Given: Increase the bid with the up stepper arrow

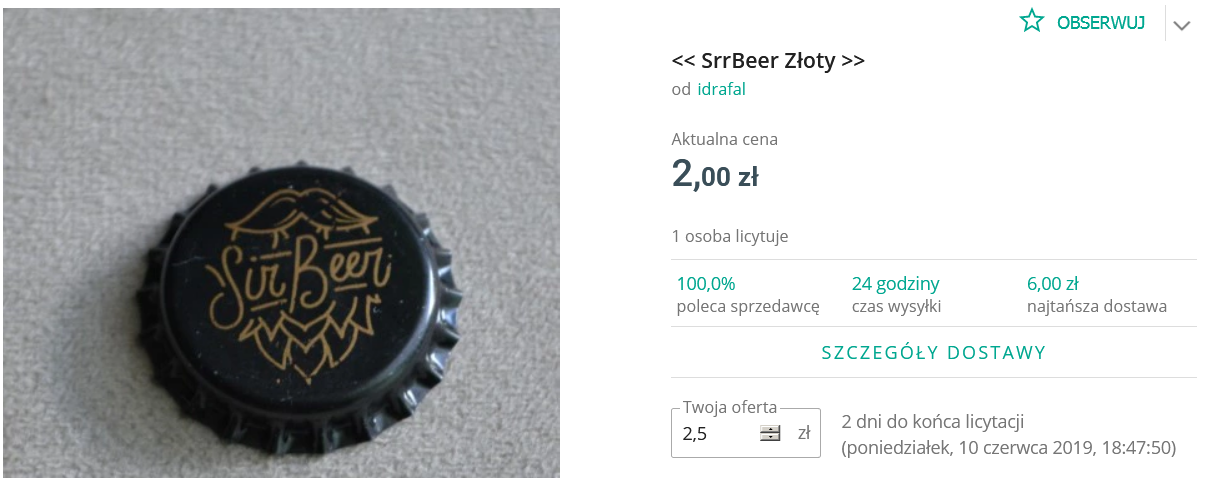Looking at the screenshot, I should (x=770, y=429).
